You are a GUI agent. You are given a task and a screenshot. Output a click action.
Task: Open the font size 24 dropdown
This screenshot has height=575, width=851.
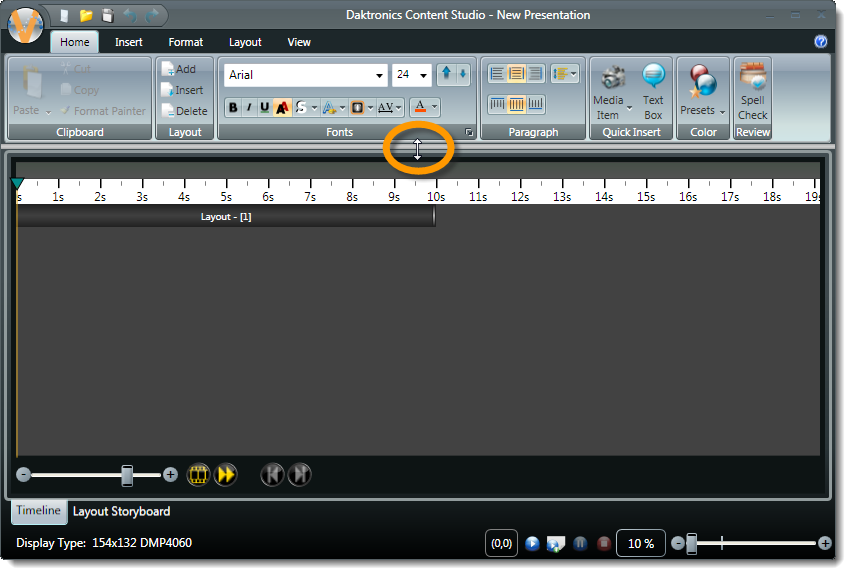click(424, 76)
